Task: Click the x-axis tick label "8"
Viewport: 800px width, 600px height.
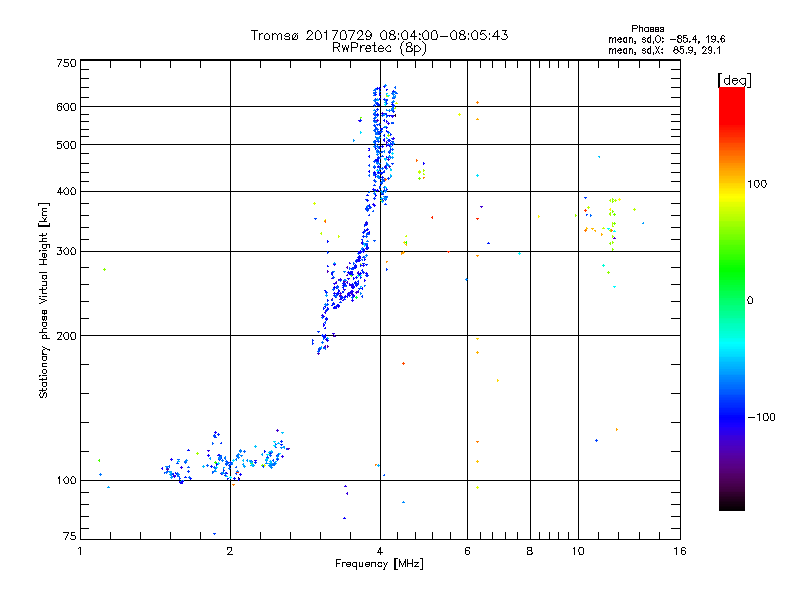Action: [x=530, y=551]
